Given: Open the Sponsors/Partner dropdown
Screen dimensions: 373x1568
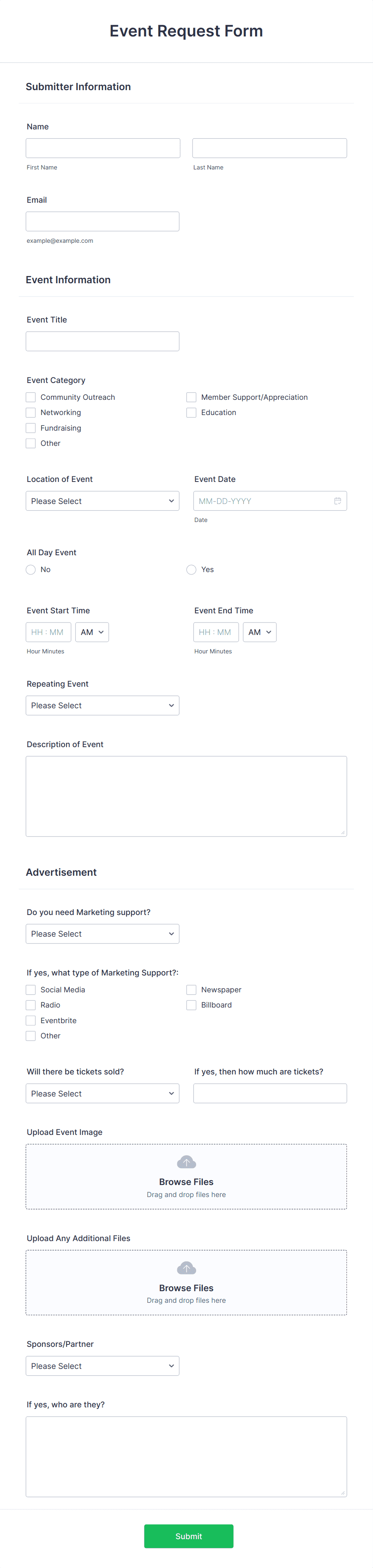Looking at the screenshot, I should (102, 1366).
